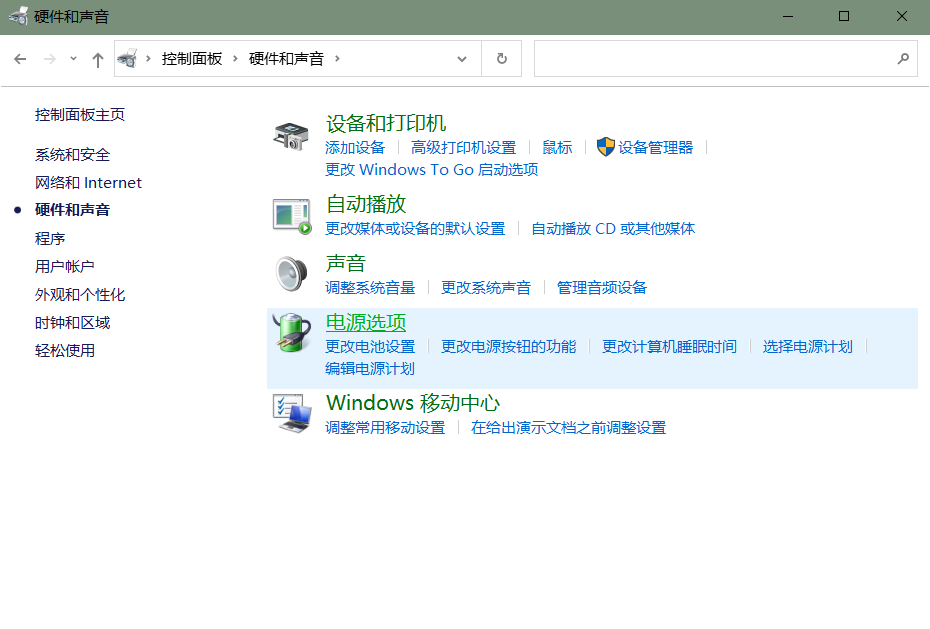Expand the address bar history dropdown
The image size is (930, 629).
coord(462,59)
